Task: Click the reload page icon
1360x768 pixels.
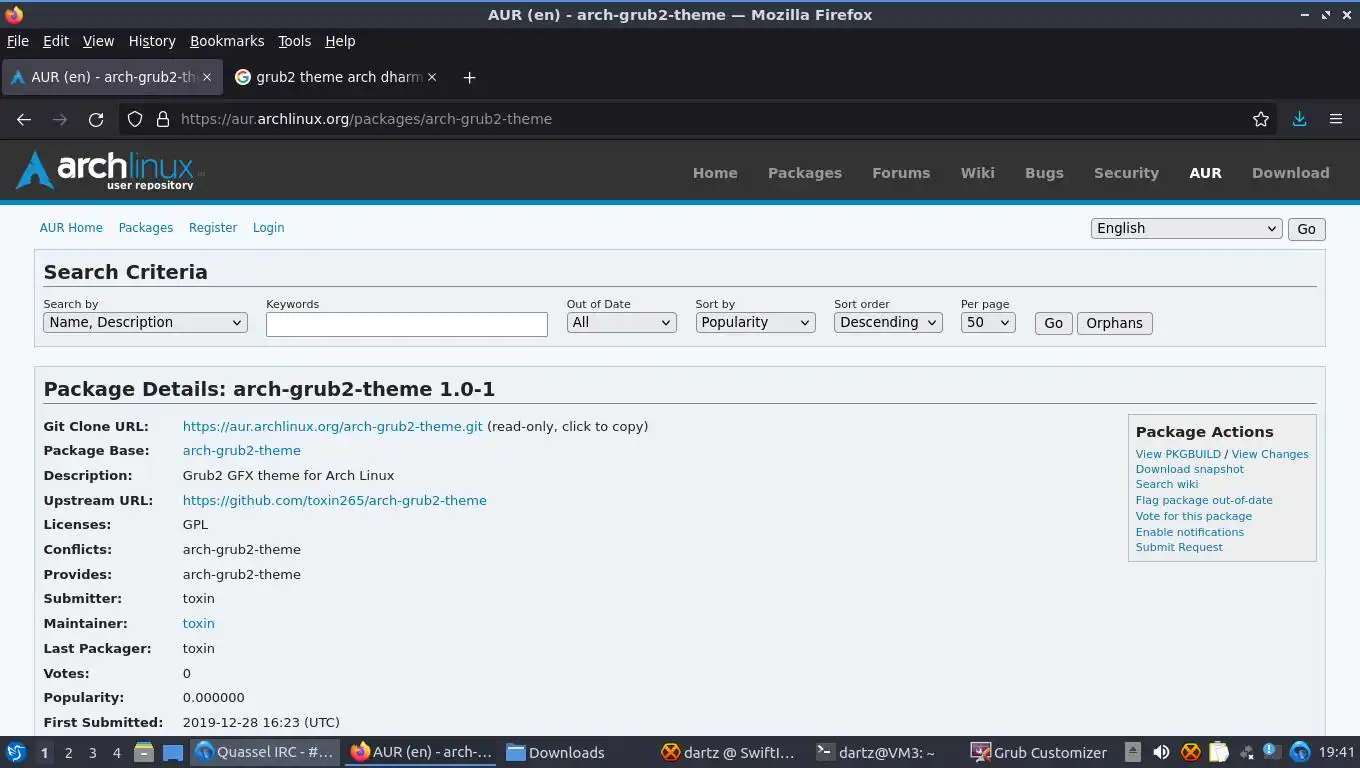Action: pos(96,119)
